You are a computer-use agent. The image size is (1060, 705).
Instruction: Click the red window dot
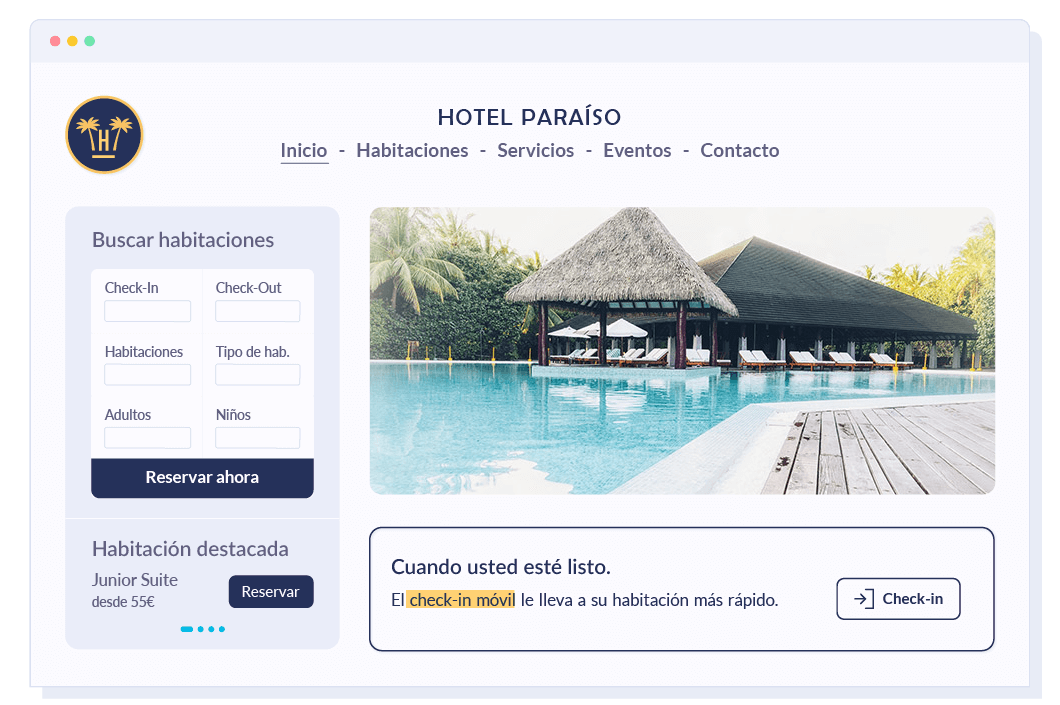point(55,41)
